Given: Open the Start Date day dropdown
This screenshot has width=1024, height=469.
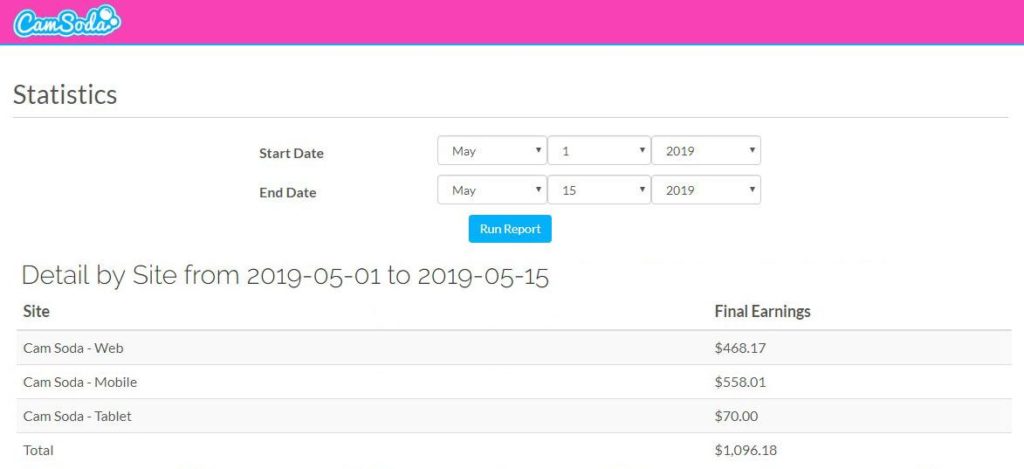Looking at the screenshot, I should point(599,150).
